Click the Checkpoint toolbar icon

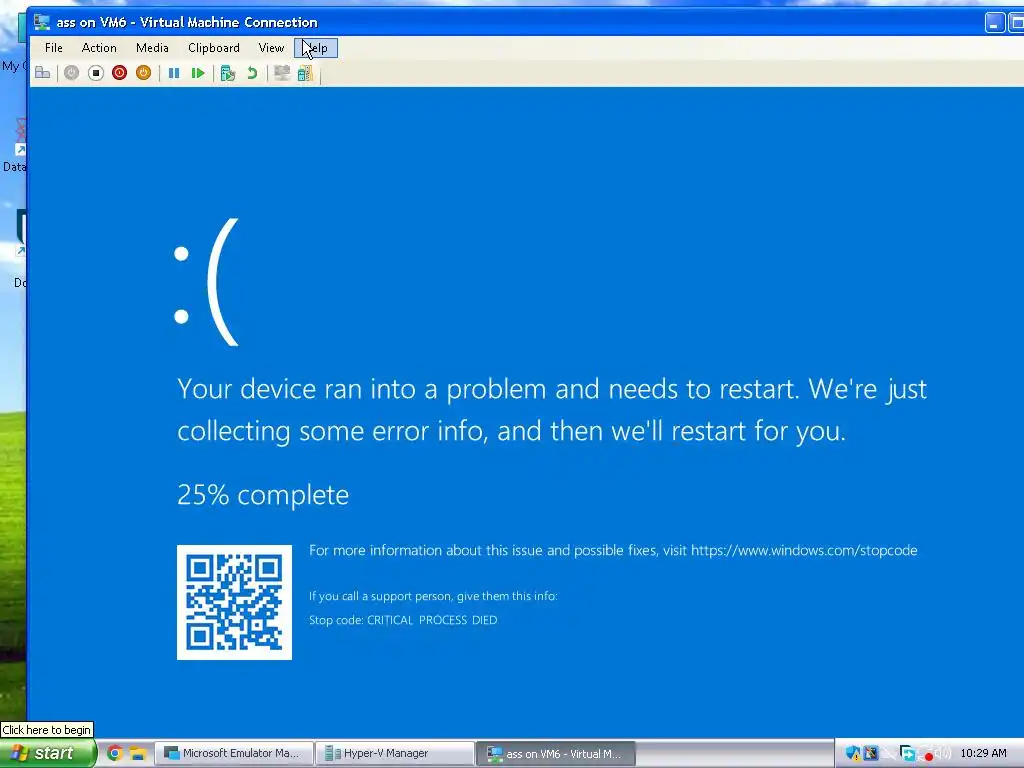pyautogui.click(x=227, y=73)
